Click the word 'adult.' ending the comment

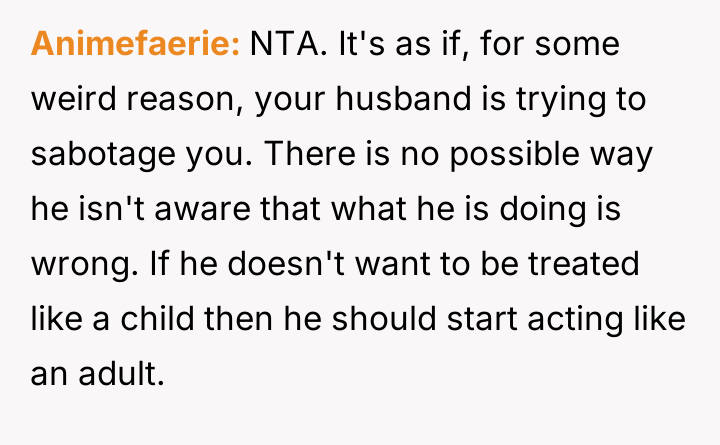(120, 377)
